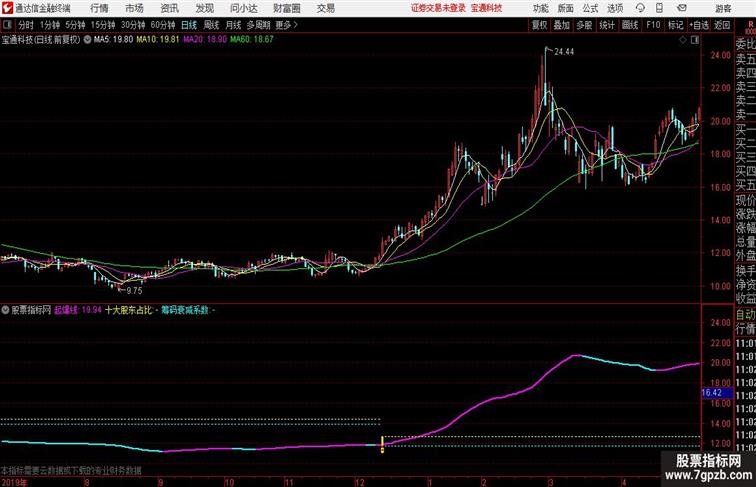Click the 筹码衰减系数 indicator label
The width and height of the screenshot is (756, 487).
[186, 310]
